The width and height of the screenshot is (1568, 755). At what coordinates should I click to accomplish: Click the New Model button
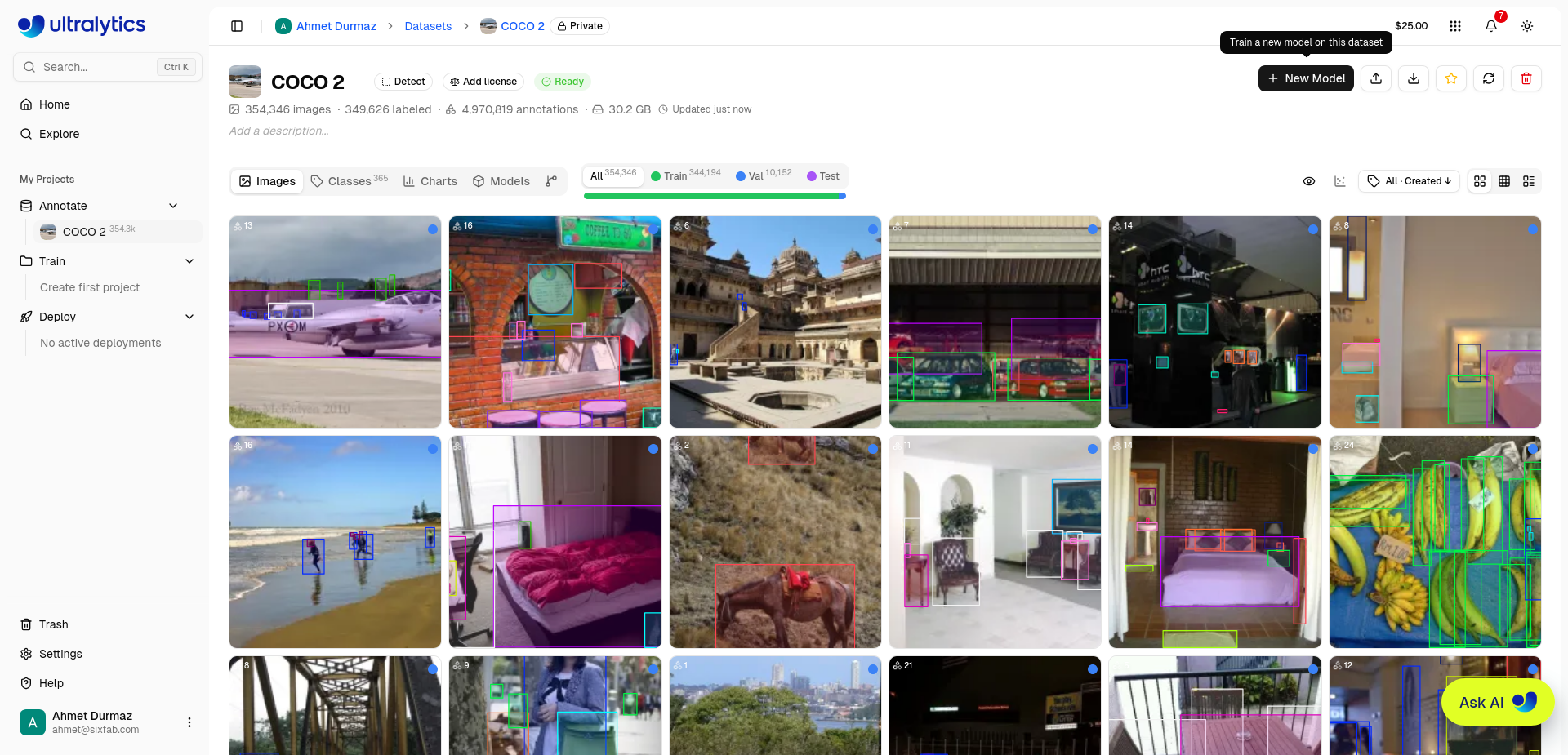click(1306, 78)
